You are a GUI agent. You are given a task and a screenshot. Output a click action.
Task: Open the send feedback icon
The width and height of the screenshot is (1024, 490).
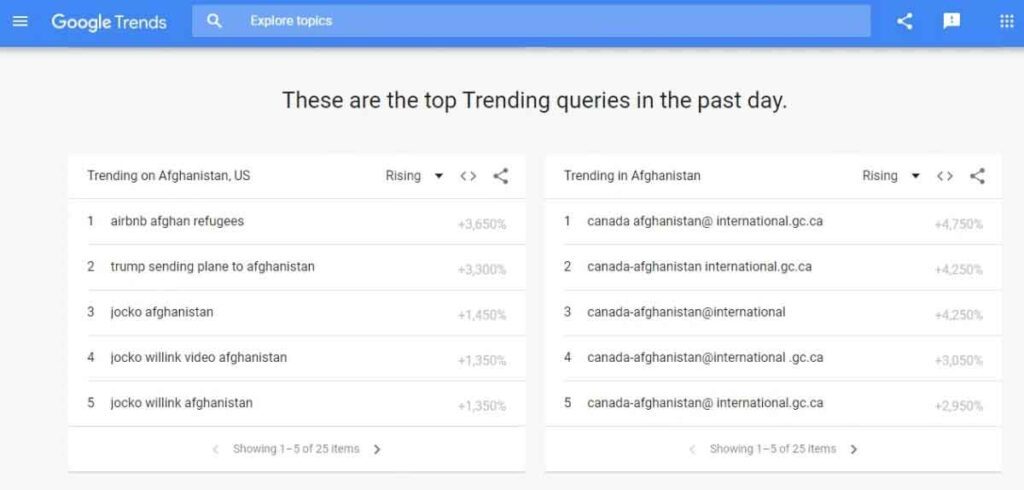(952, 21)
